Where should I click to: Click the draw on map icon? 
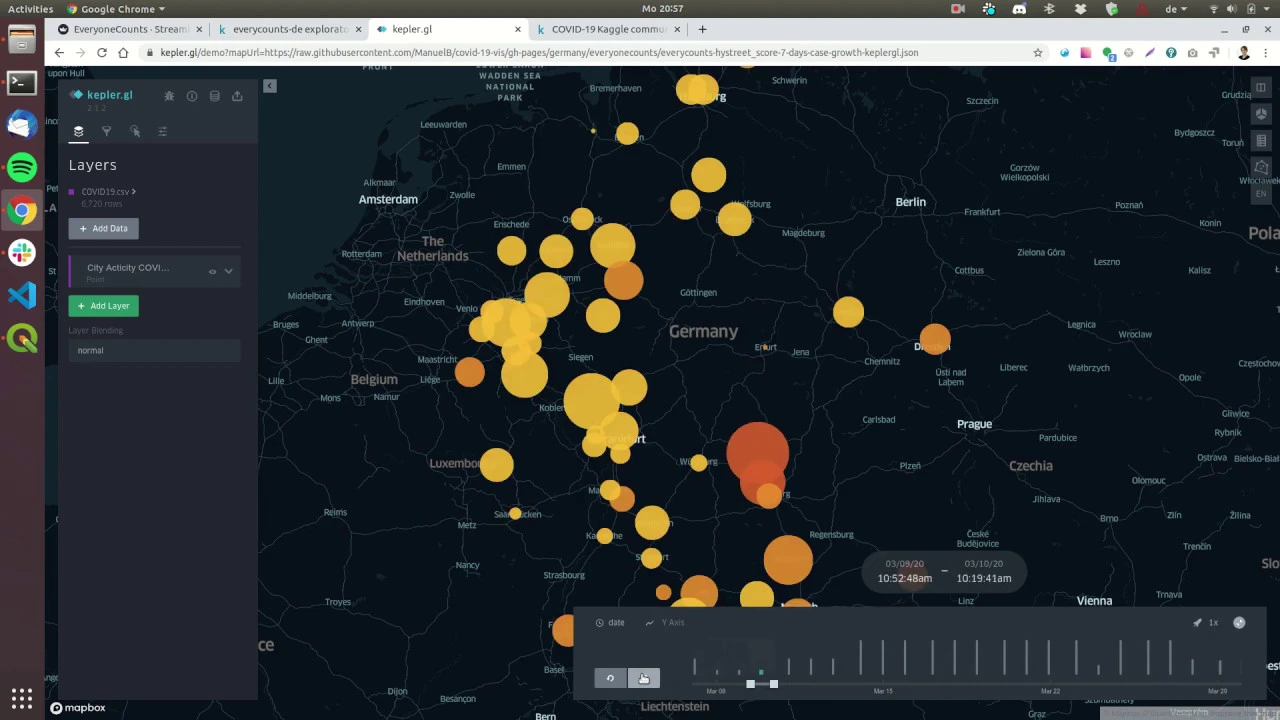point(1261,167)
